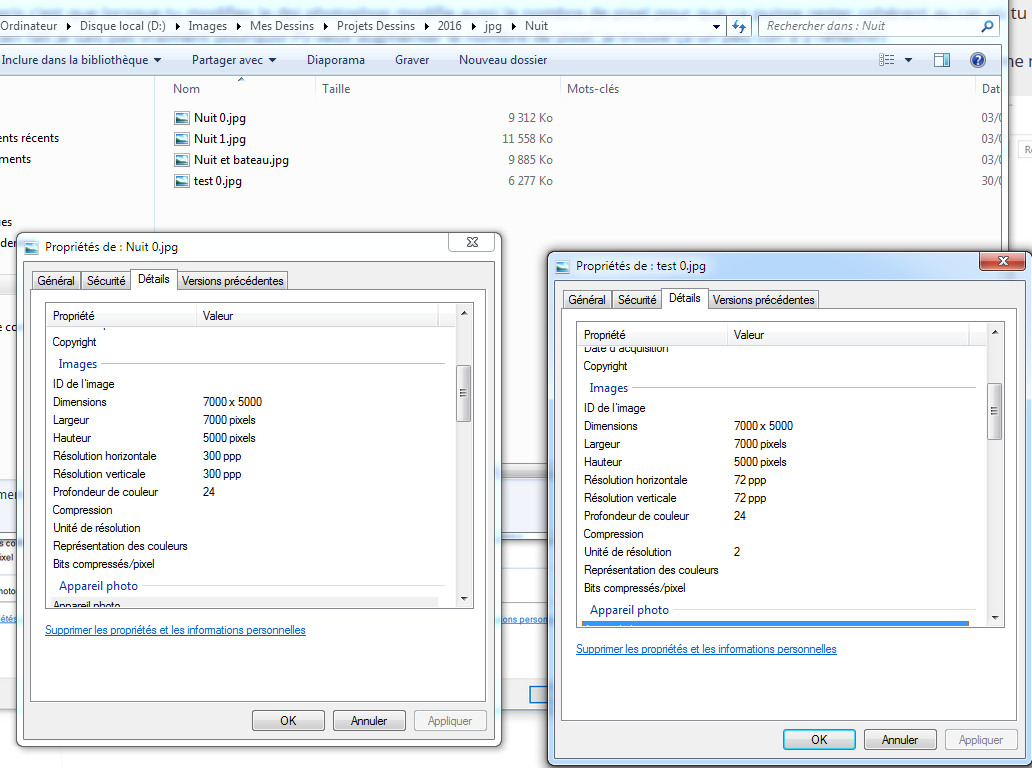Select the Nuit et bateau.jpg image icon
Viewport: 1032px width, 768px height.
181,160
